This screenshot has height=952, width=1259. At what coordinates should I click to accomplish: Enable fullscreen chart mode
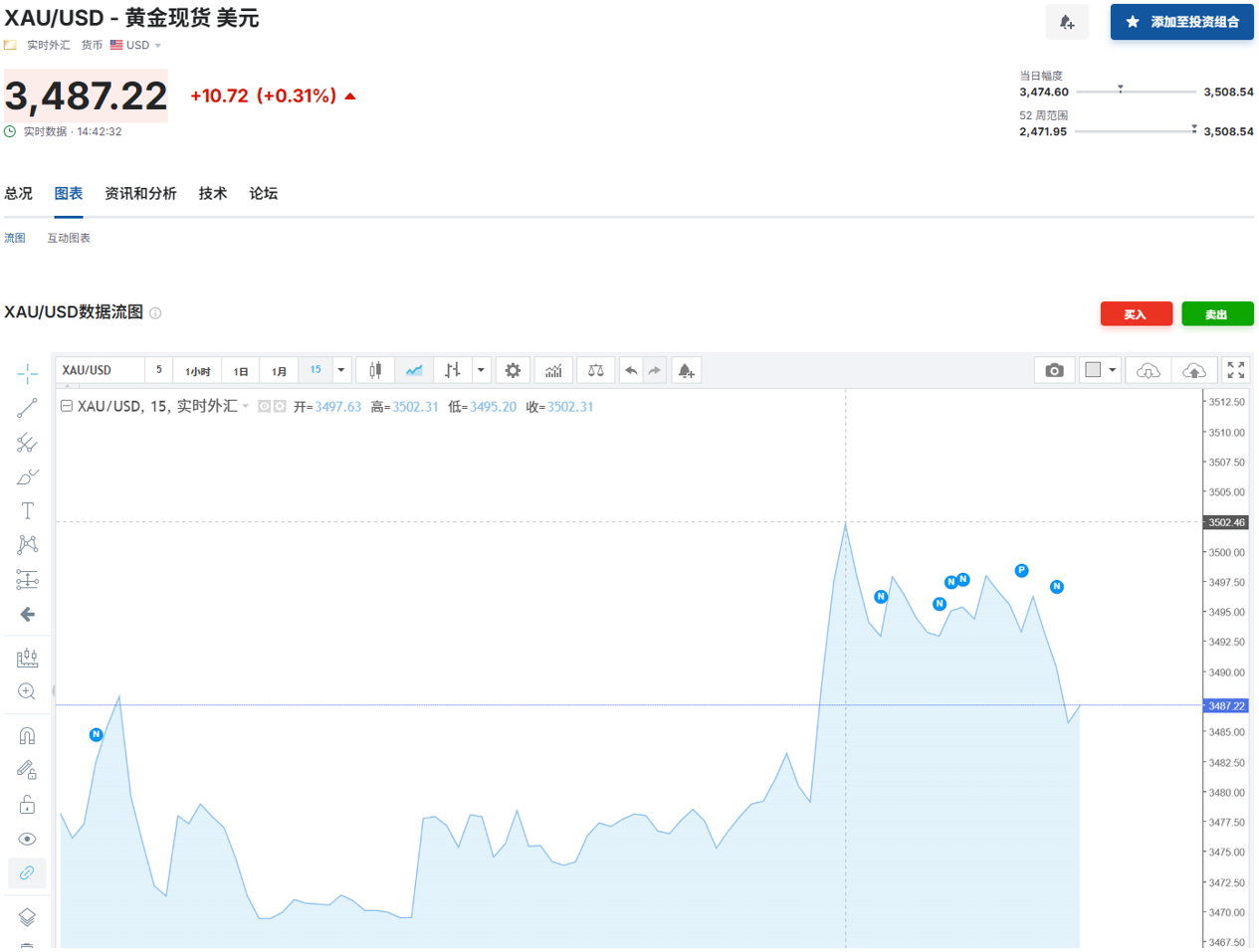tap(1236, 369)
